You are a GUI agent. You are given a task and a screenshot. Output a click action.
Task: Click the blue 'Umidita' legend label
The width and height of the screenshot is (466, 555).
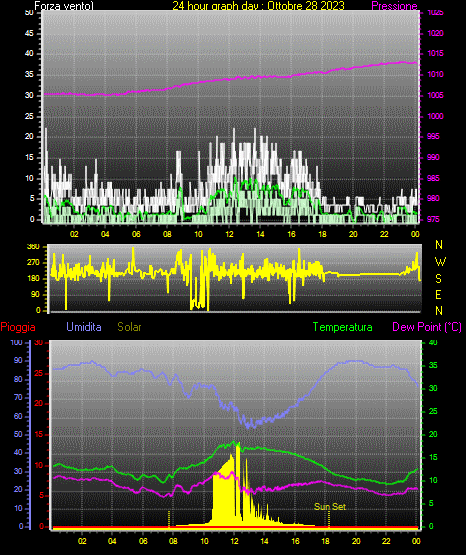click(x=84, y=327)
